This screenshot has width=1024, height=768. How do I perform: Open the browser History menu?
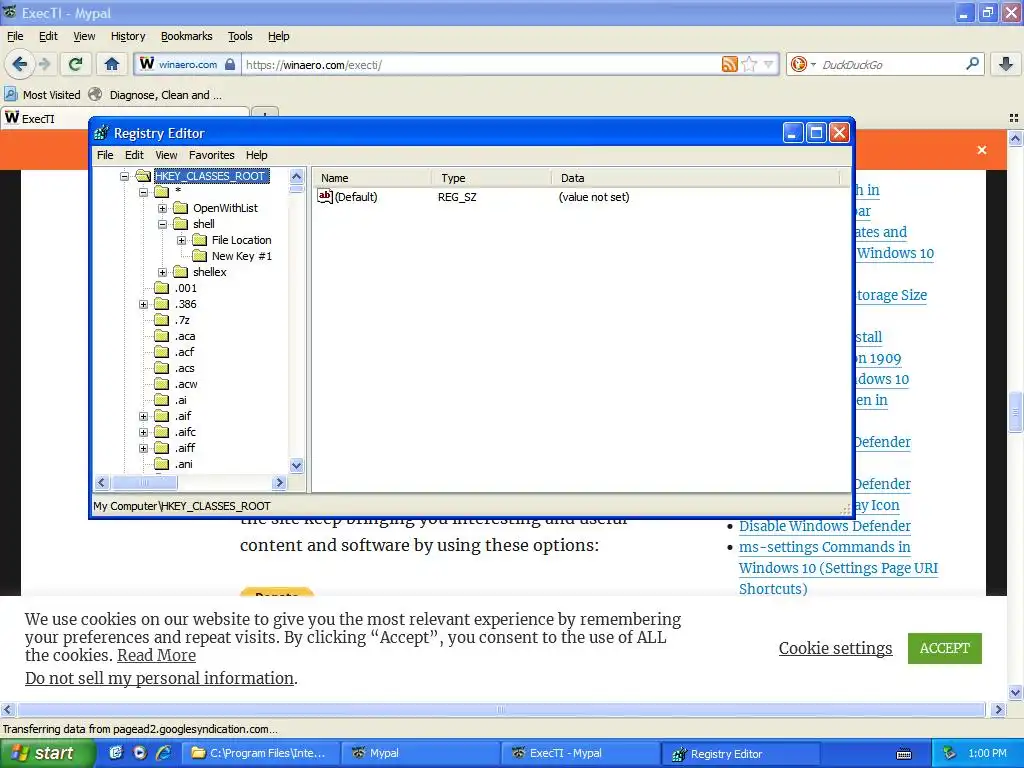tap(128, 36)
